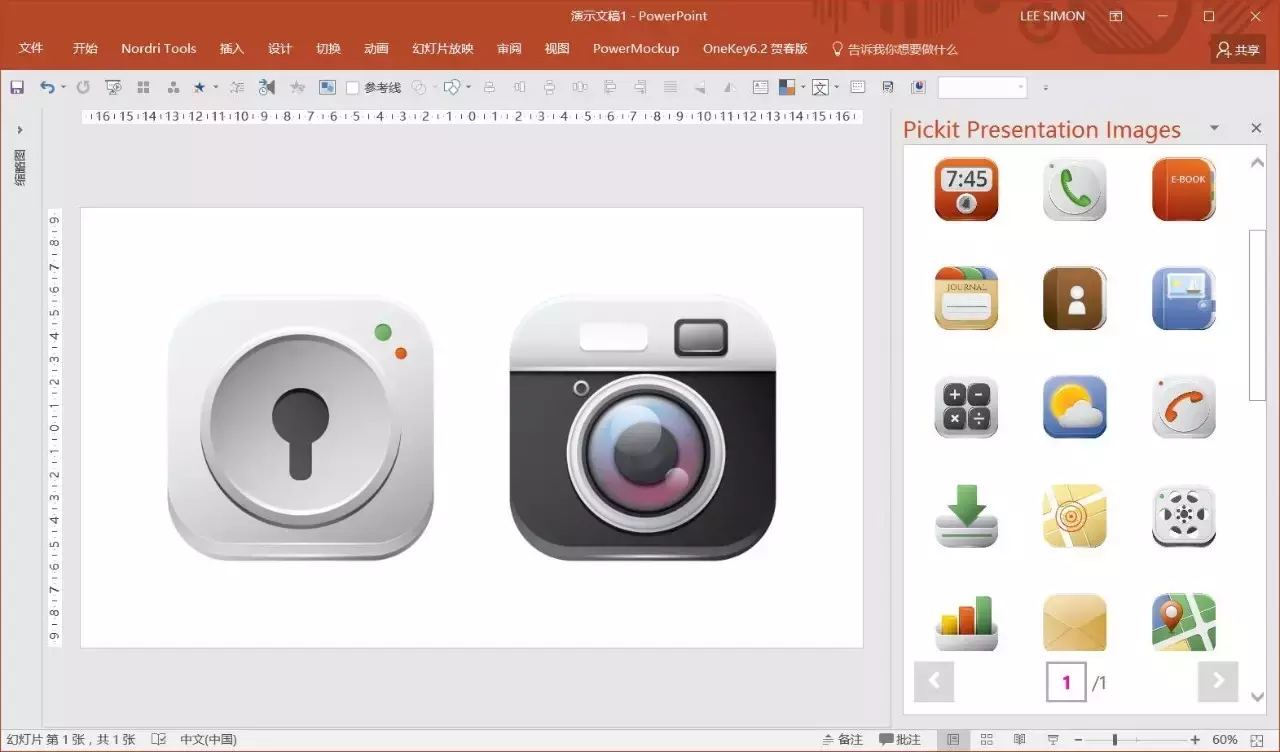The height and width of the screenshot is (752, 1280).
Task: Insert the Journal notebook icon image
Action: (x=966, y=298)
